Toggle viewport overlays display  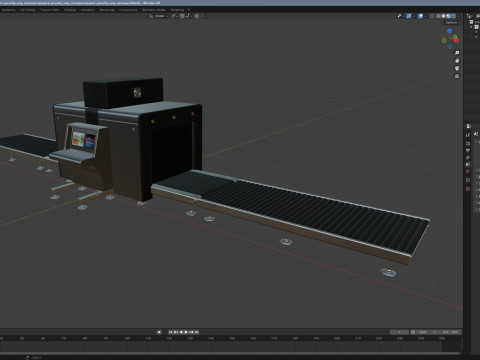[420, 16]
